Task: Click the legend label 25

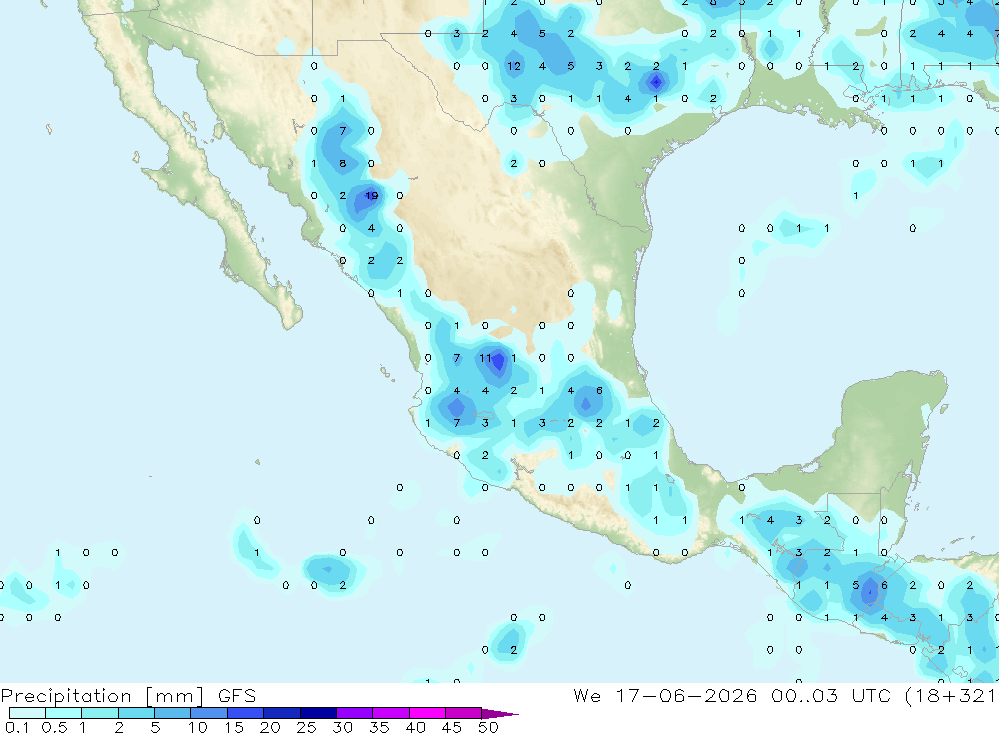Action: (306, 727)
